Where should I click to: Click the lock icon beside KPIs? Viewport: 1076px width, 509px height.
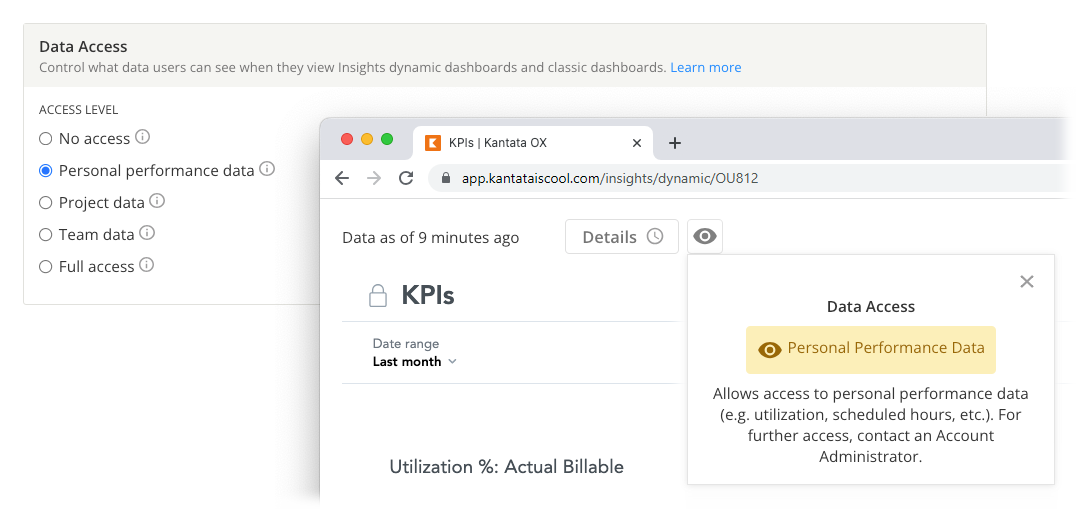coord(377,296)
